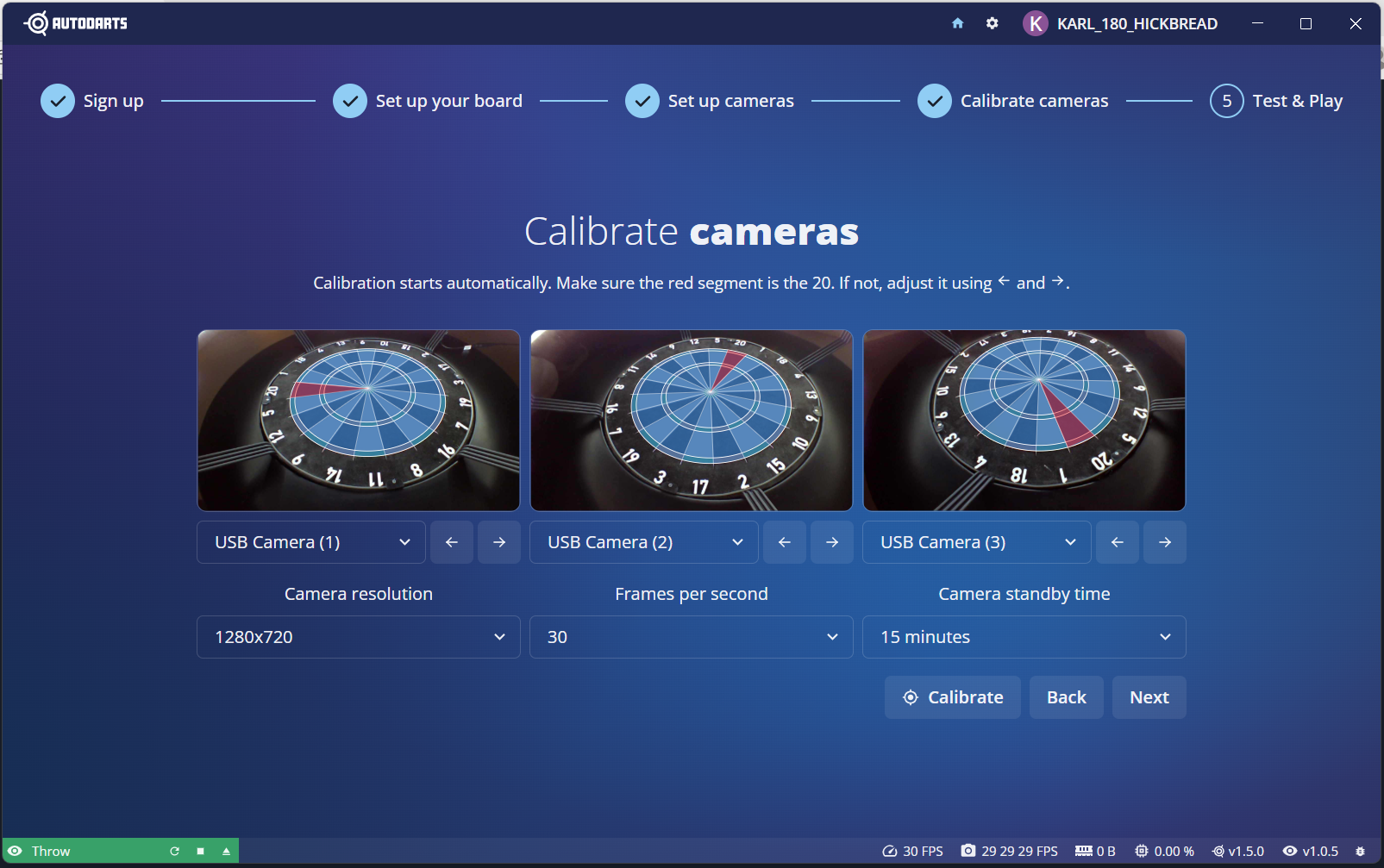
Task: Click the bug icon in status bar
Action: [x=1360, y=851]
